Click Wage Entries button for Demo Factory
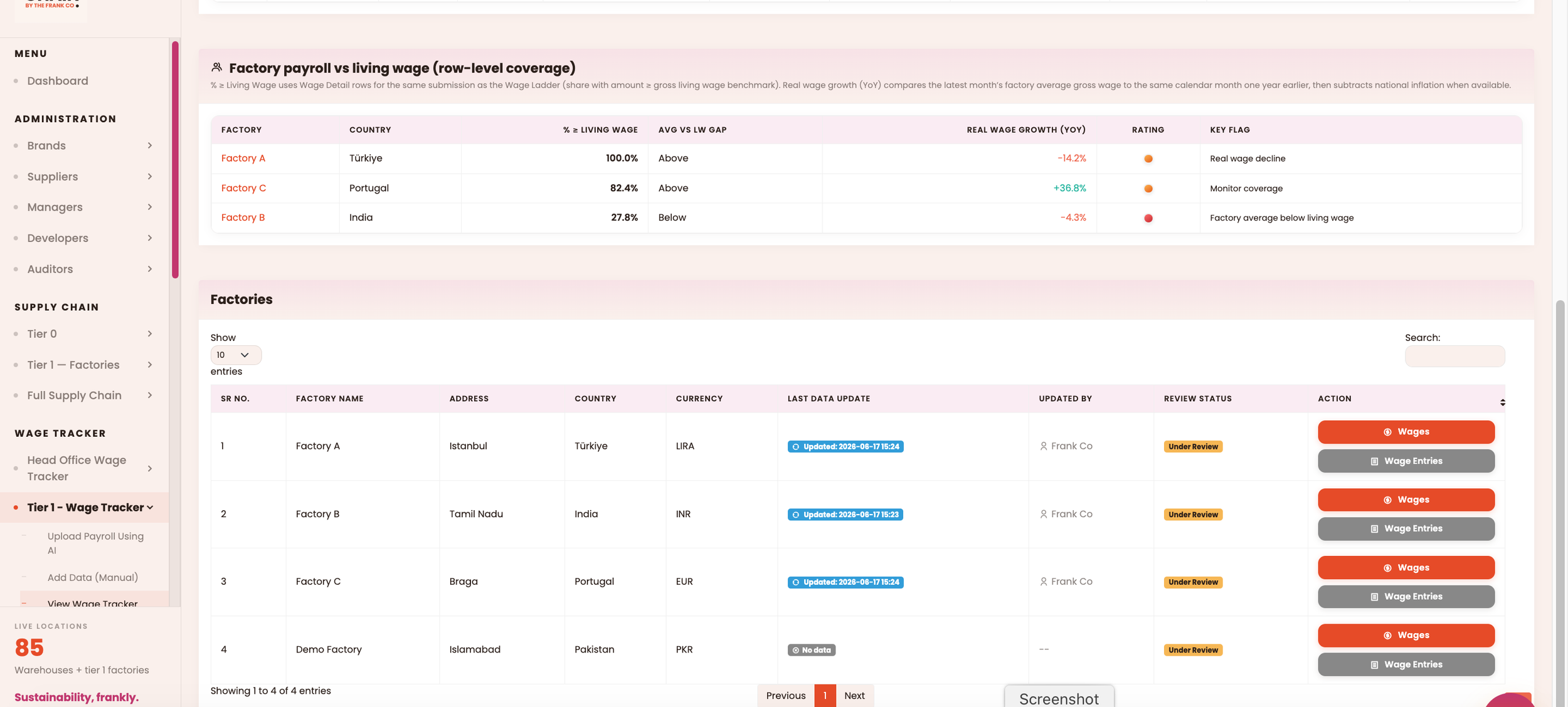Screen dimensions: 1568x707 tap(1406, 664)
